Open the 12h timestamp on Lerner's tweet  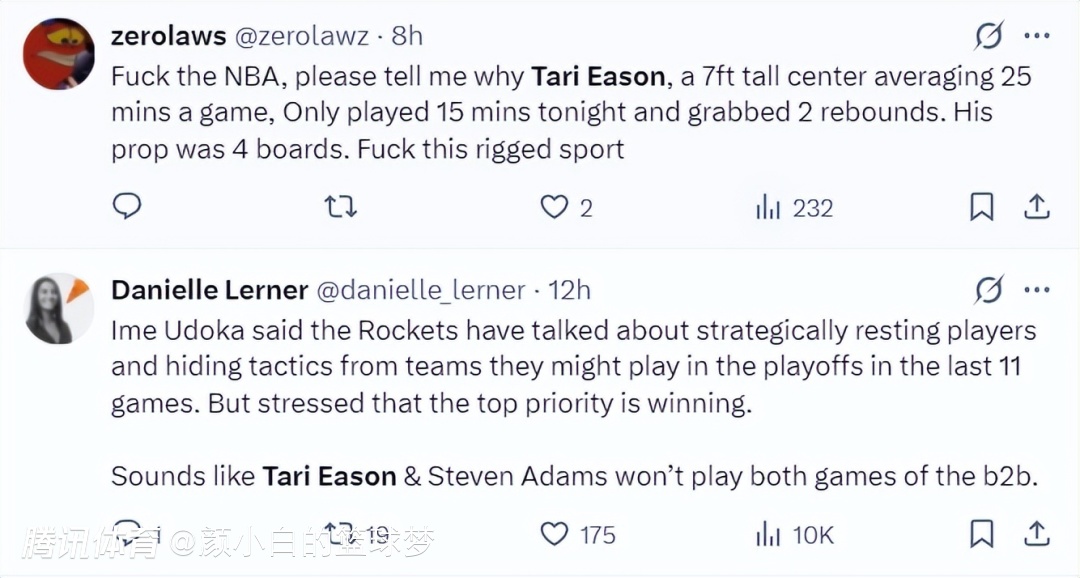pos(570,290)
